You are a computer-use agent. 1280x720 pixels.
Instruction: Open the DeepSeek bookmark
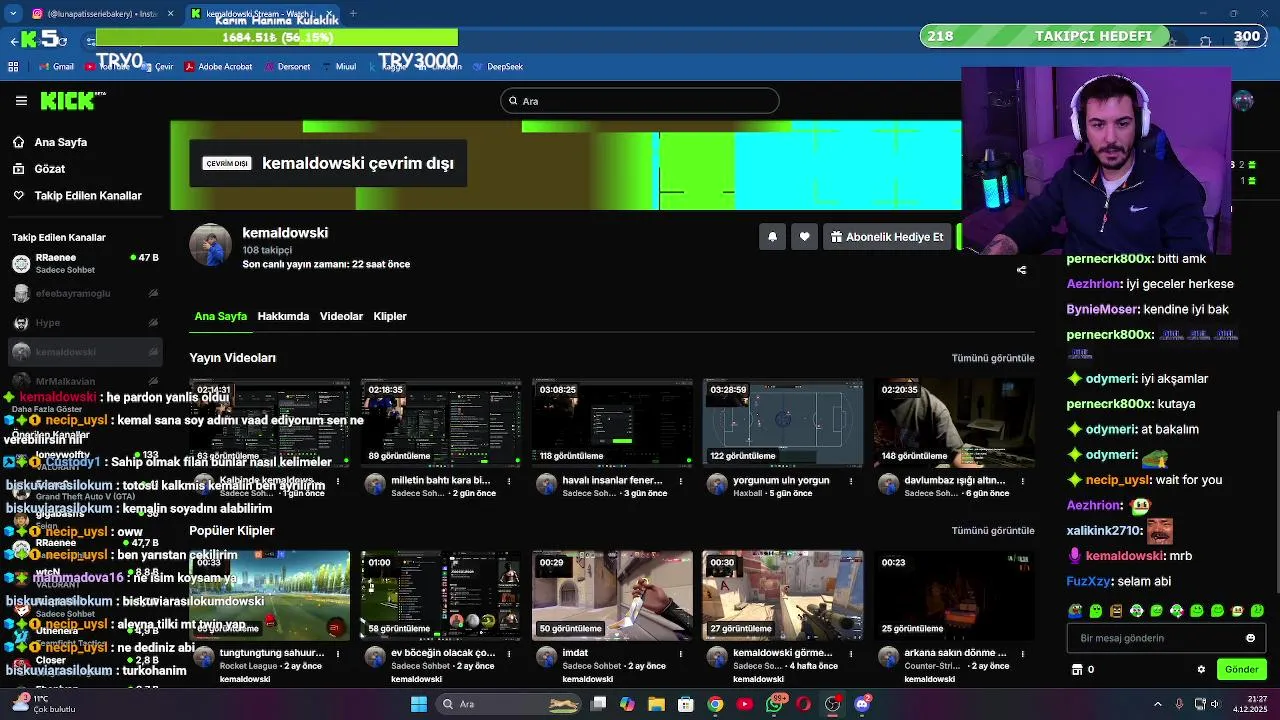[498, 67]
